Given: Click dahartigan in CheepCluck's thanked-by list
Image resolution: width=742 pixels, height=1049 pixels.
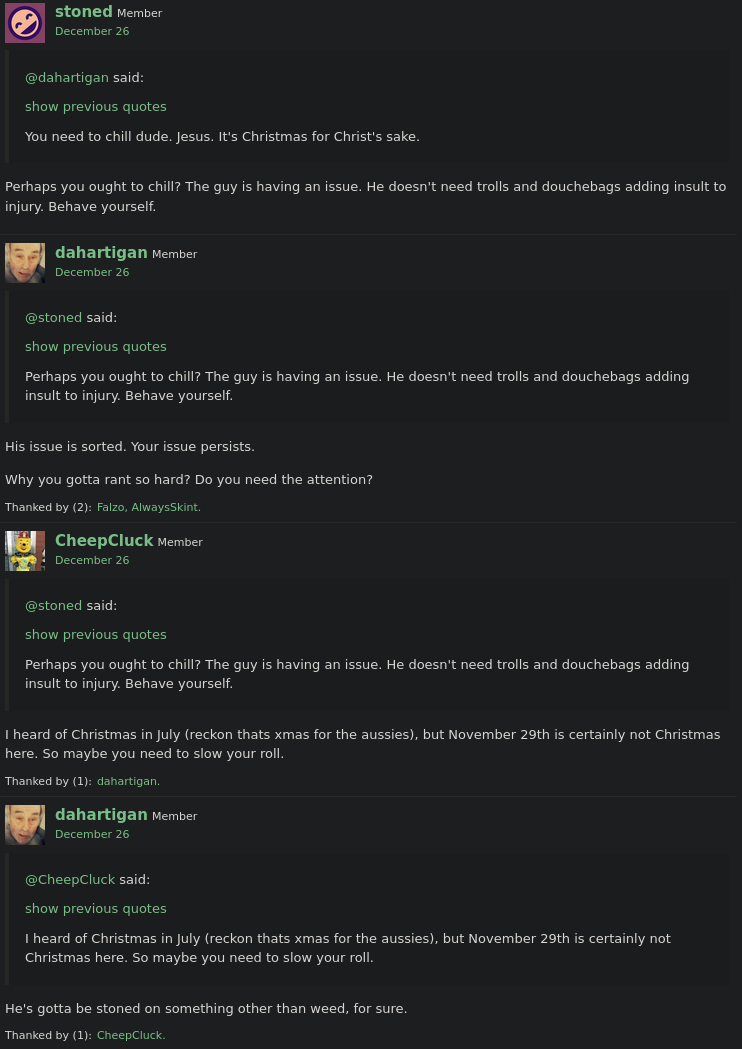Looking at the screenshot, I should tap(128, 782).
